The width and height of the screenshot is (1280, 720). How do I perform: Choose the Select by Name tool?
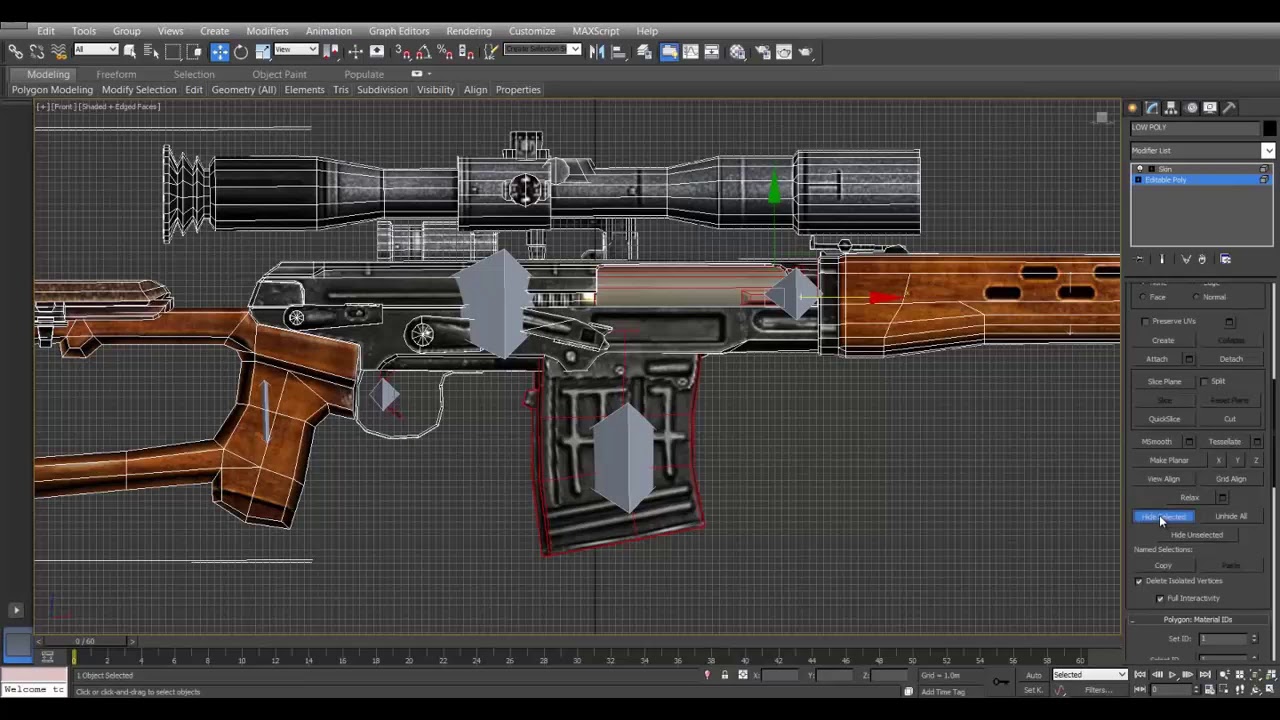pyautogui.click(x=151, y=51)
